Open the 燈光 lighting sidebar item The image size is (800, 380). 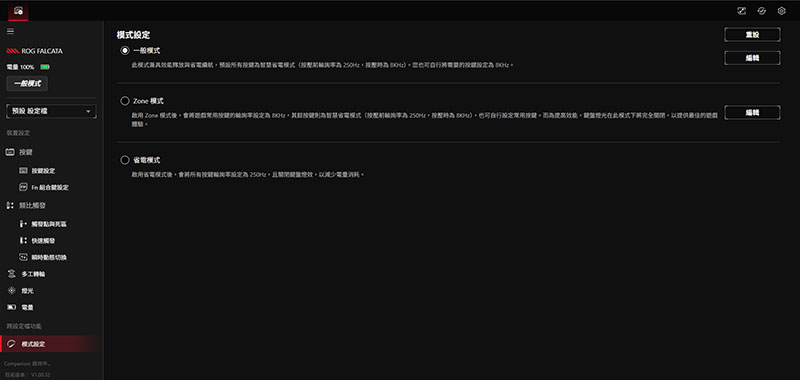(20, 291)
